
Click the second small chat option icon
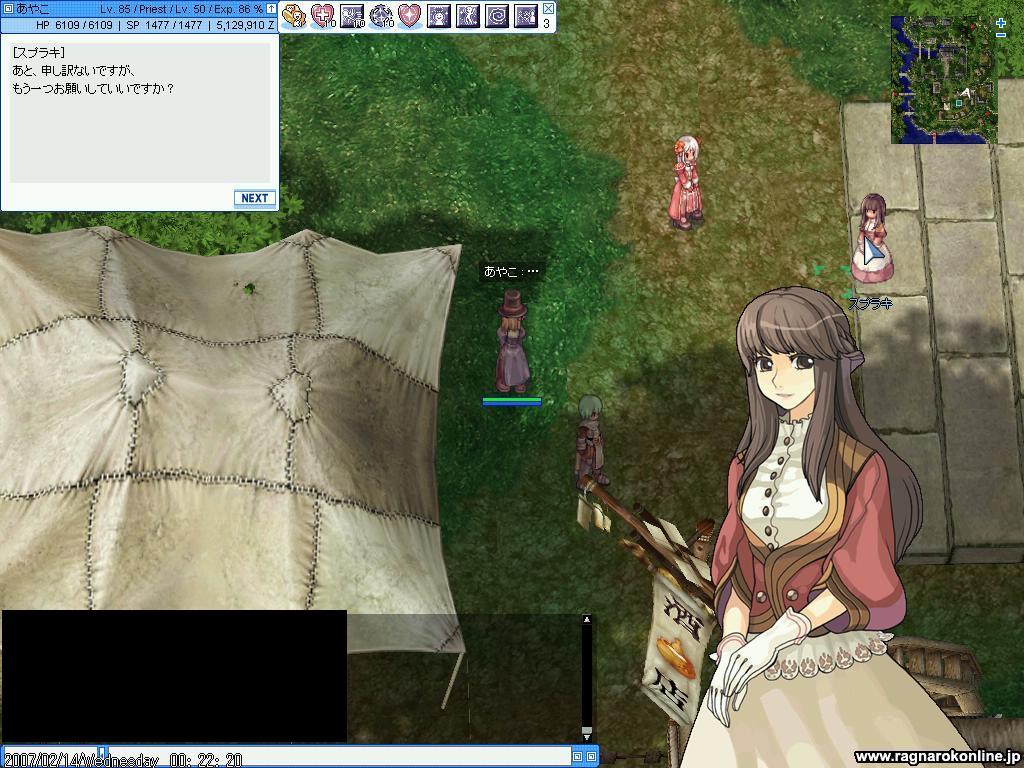click(591, 757)
